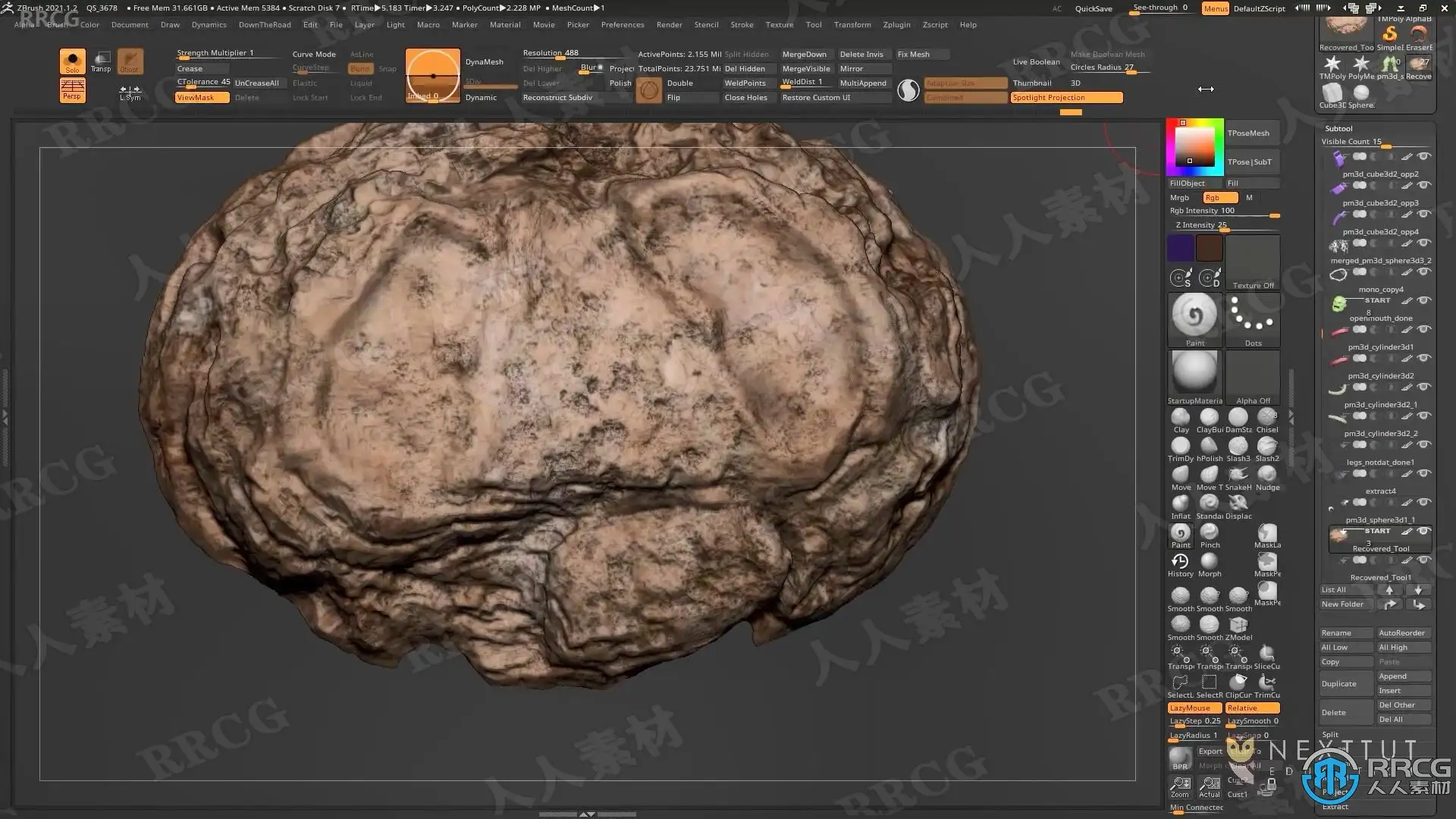Click the Imbed draw size dial
Image resolution: width=1456 pixels, height=819 pixels.
[x=433, y=76]
